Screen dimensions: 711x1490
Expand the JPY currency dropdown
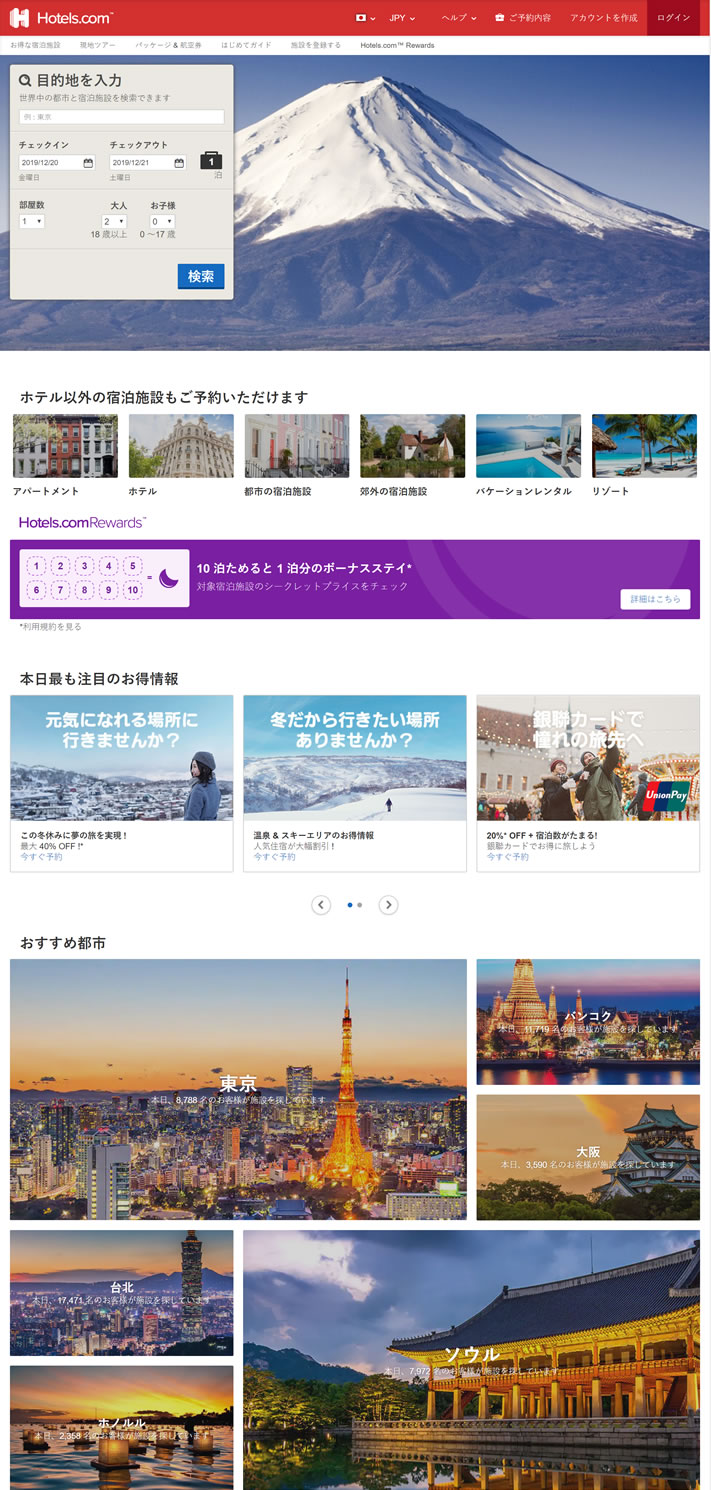402,18
